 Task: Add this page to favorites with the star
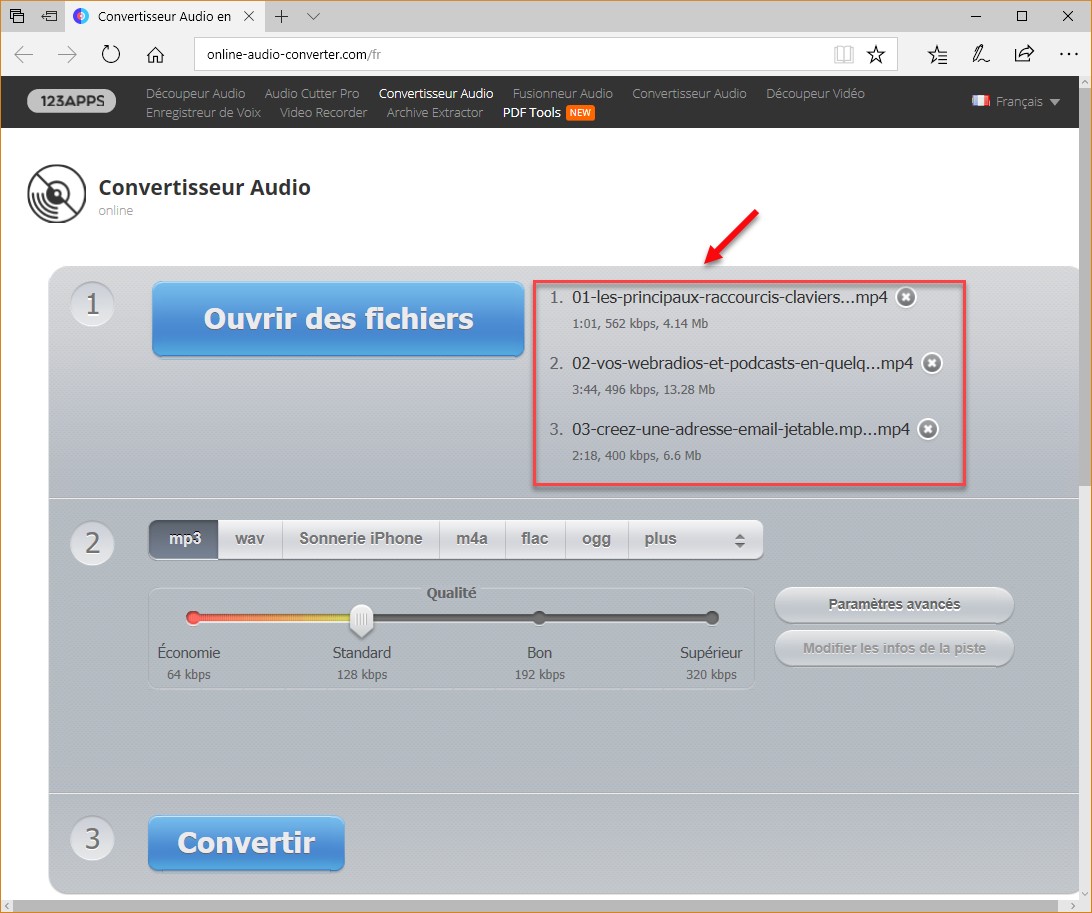(876, 55)
